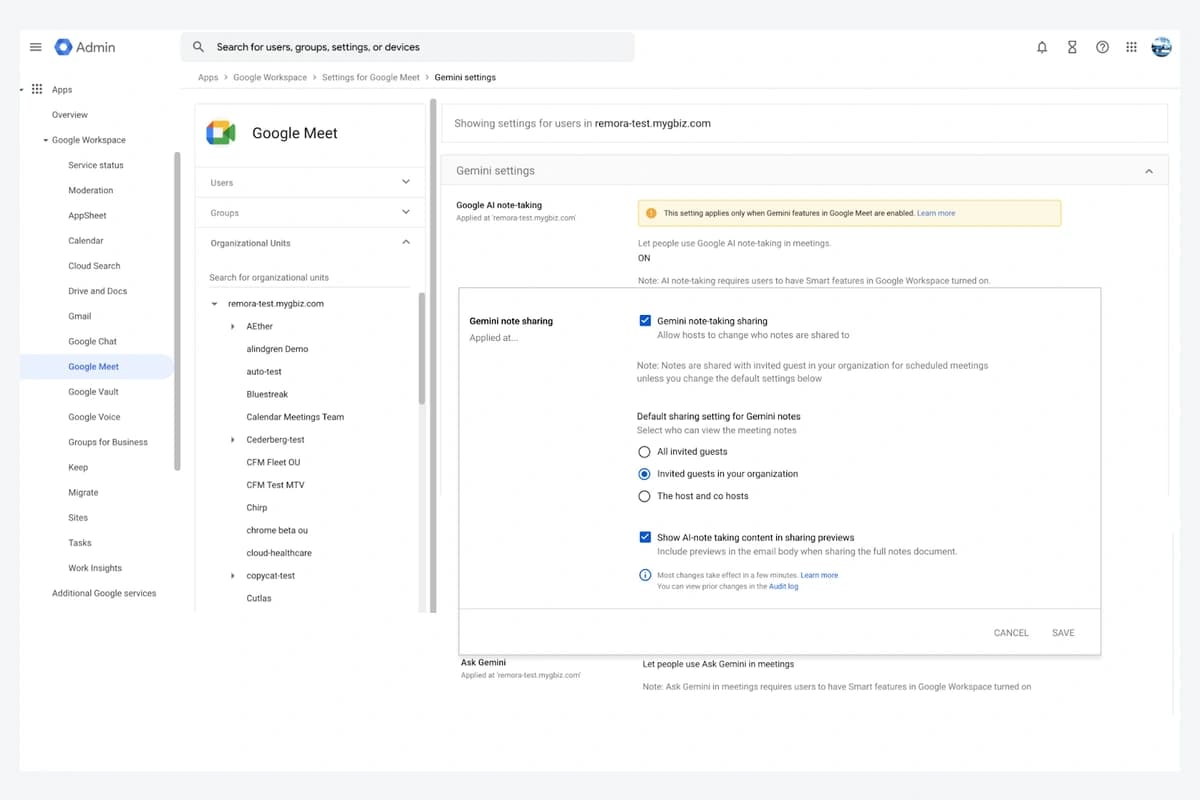Click the main search field

point(407,47)
